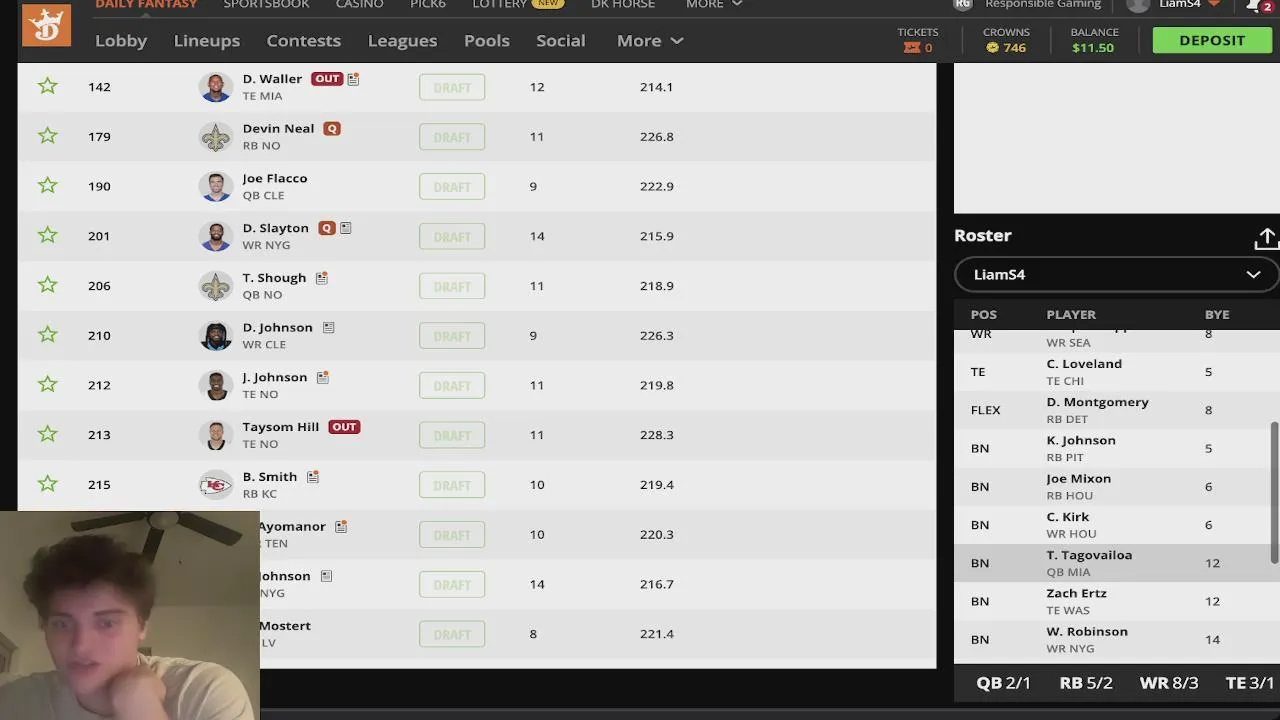Go to the Lobby tab

coord(121,40)
